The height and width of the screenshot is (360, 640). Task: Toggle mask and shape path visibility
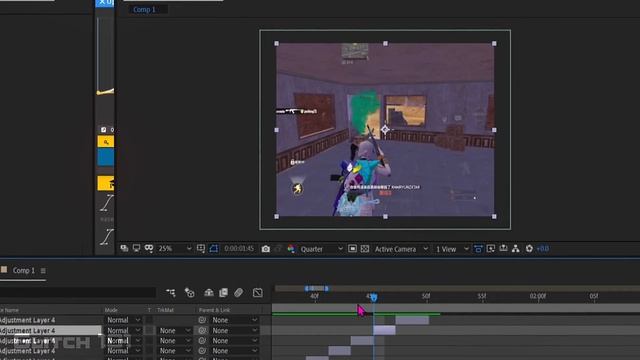[214, 249]
